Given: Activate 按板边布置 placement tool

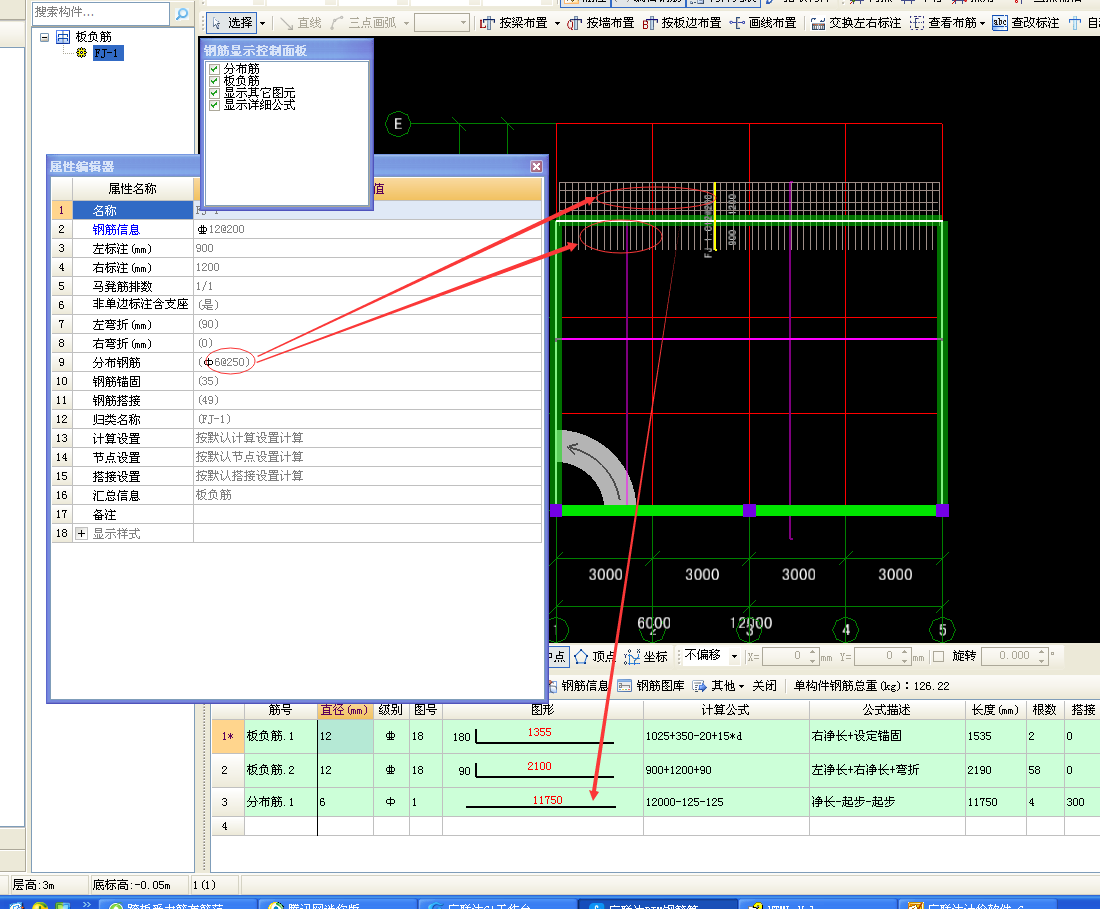Looking at the screenshot, I should point(682,23).
